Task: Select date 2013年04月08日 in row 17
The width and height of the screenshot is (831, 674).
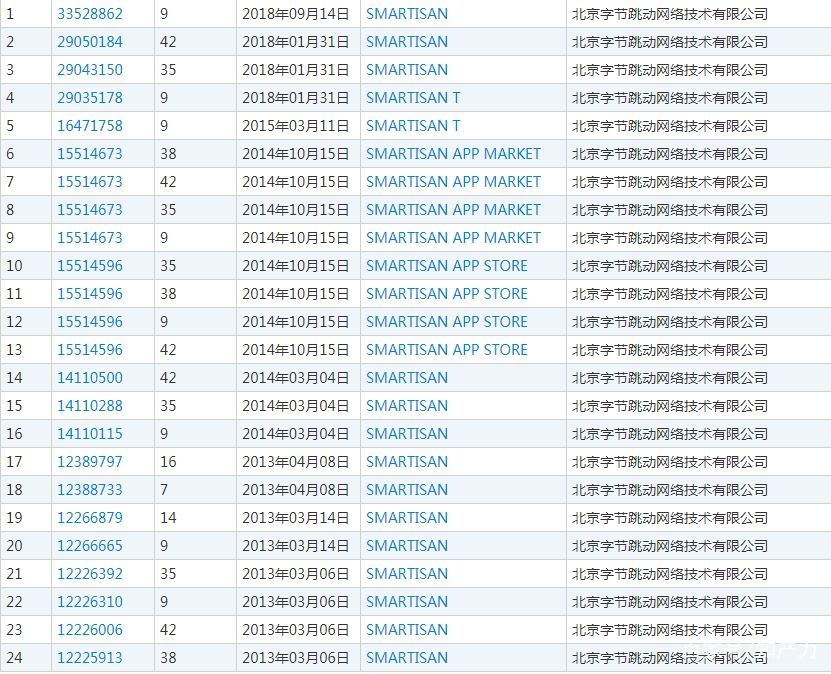Action: pos(296,462)
